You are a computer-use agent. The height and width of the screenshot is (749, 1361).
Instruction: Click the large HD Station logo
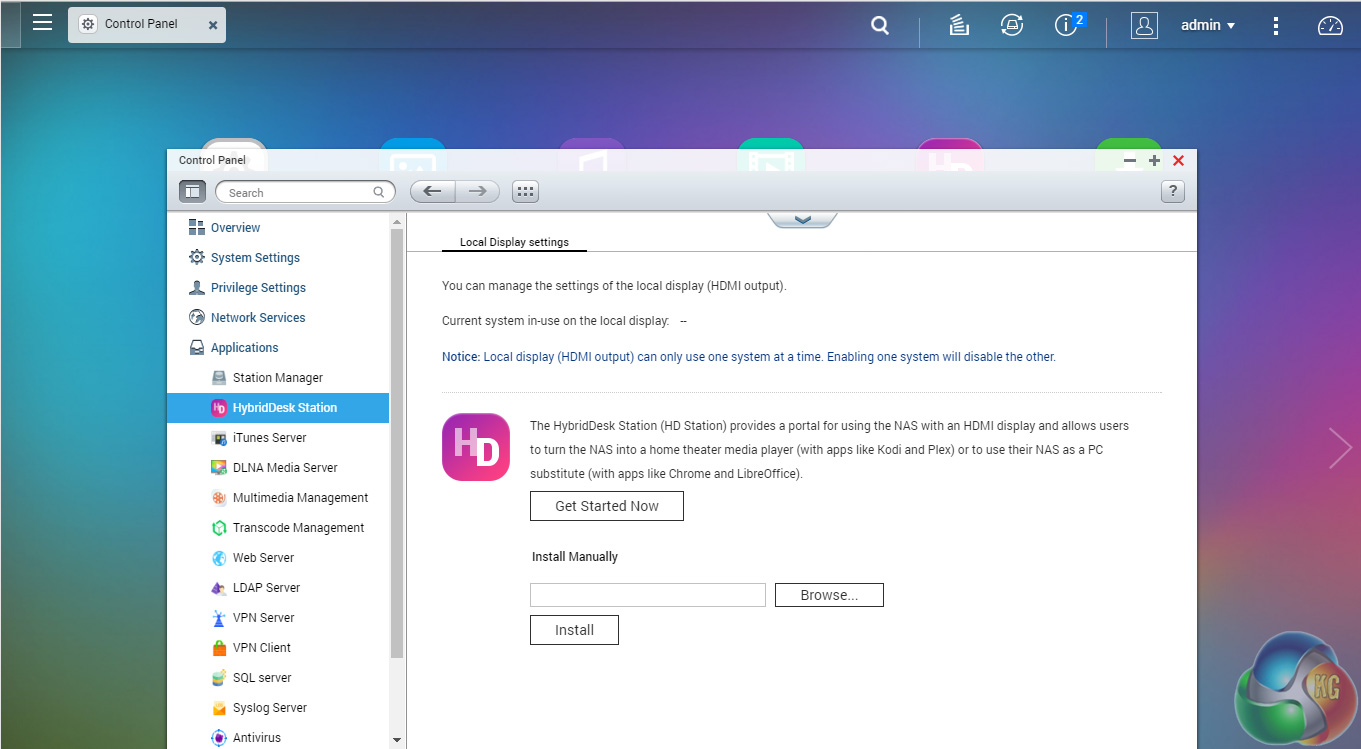click(476, 447)
